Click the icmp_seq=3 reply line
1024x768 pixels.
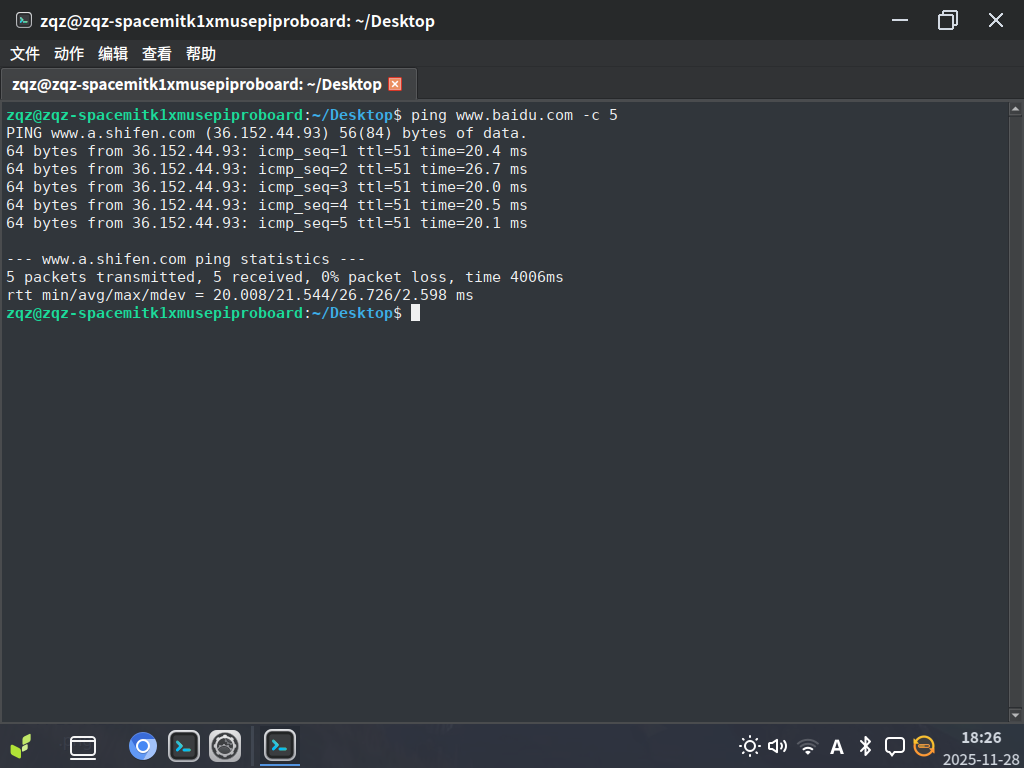[266, 187]
